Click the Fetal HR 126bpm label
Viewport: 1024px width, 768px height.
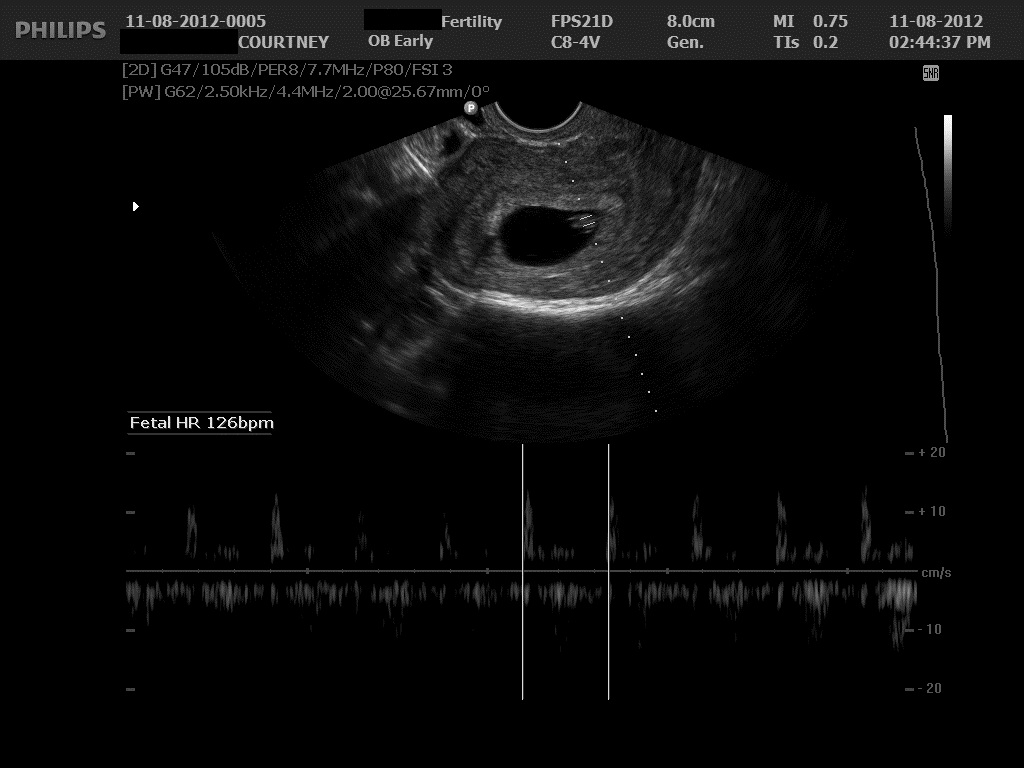point(201,423)
